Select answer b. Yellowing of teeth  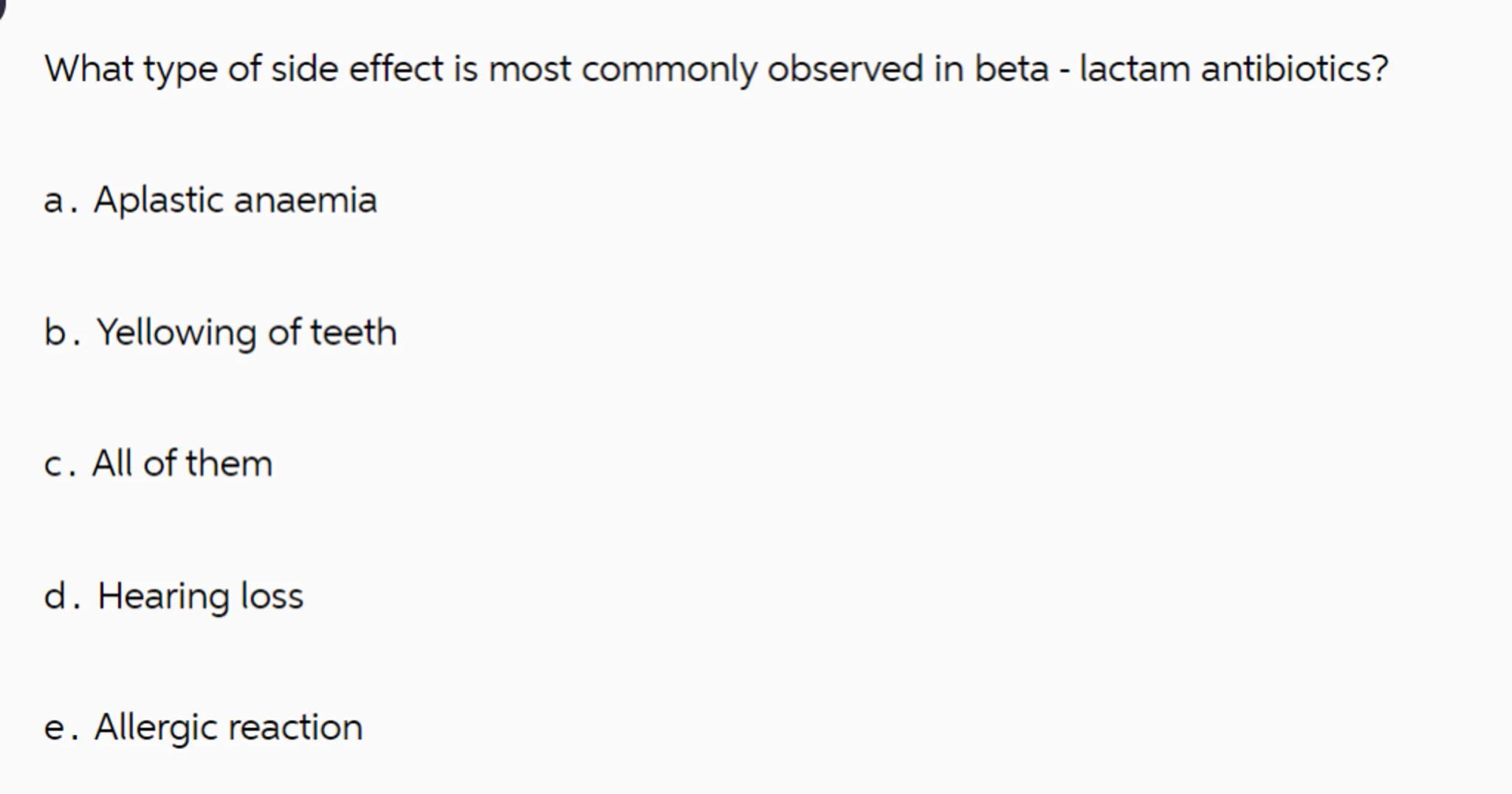click(x=246, y=332)
